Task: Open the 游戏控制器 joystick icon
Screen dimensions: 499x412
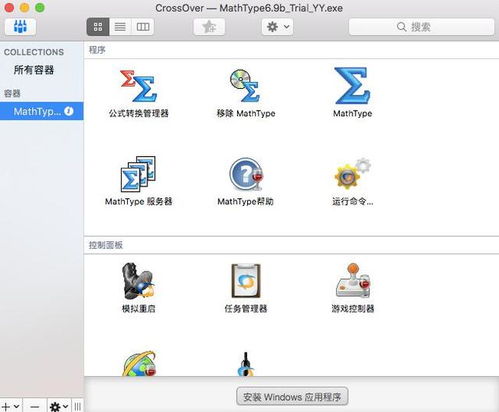Action: [x=353, y=281]
